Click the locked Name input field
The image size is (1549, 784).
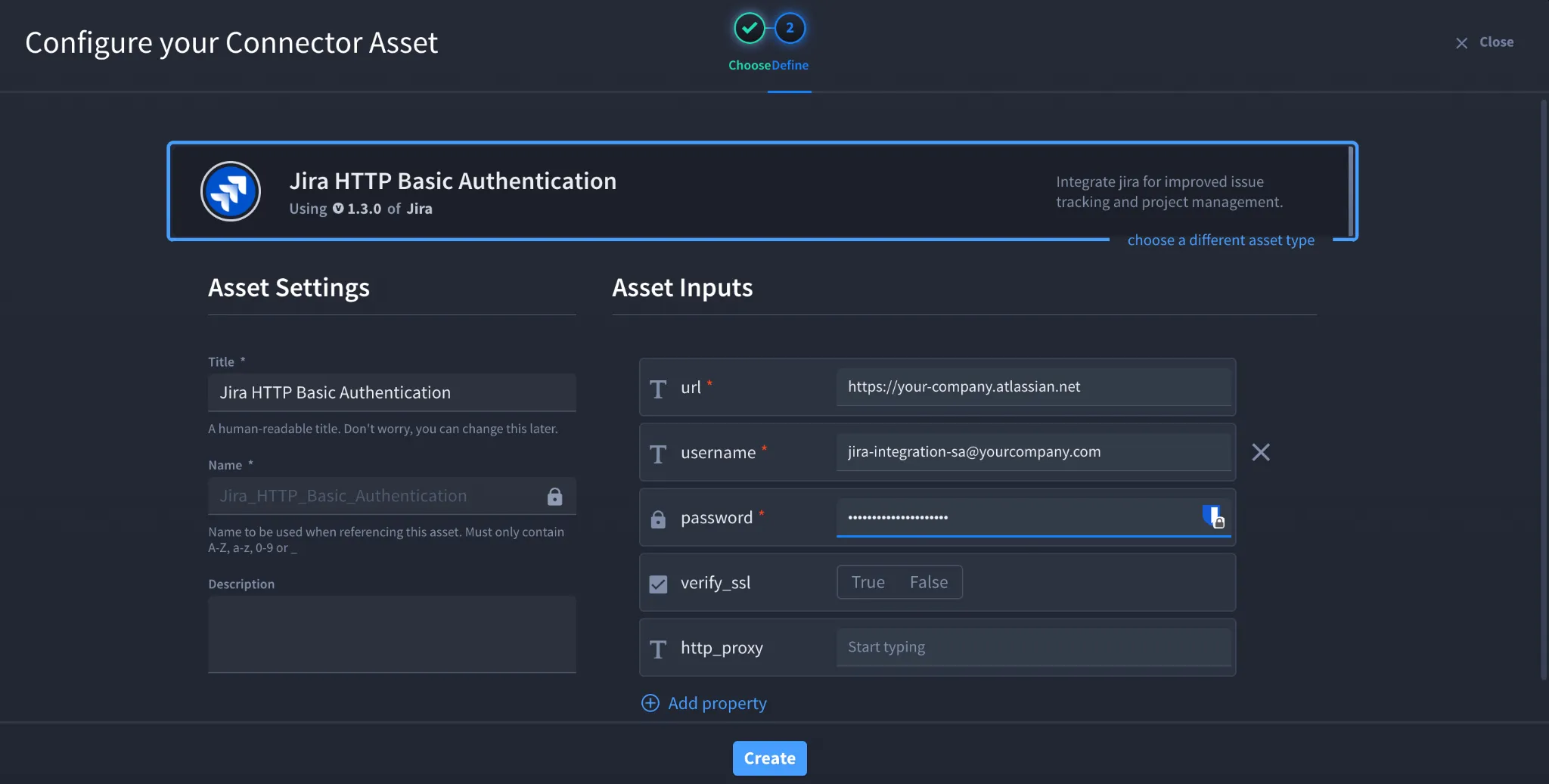392,496
